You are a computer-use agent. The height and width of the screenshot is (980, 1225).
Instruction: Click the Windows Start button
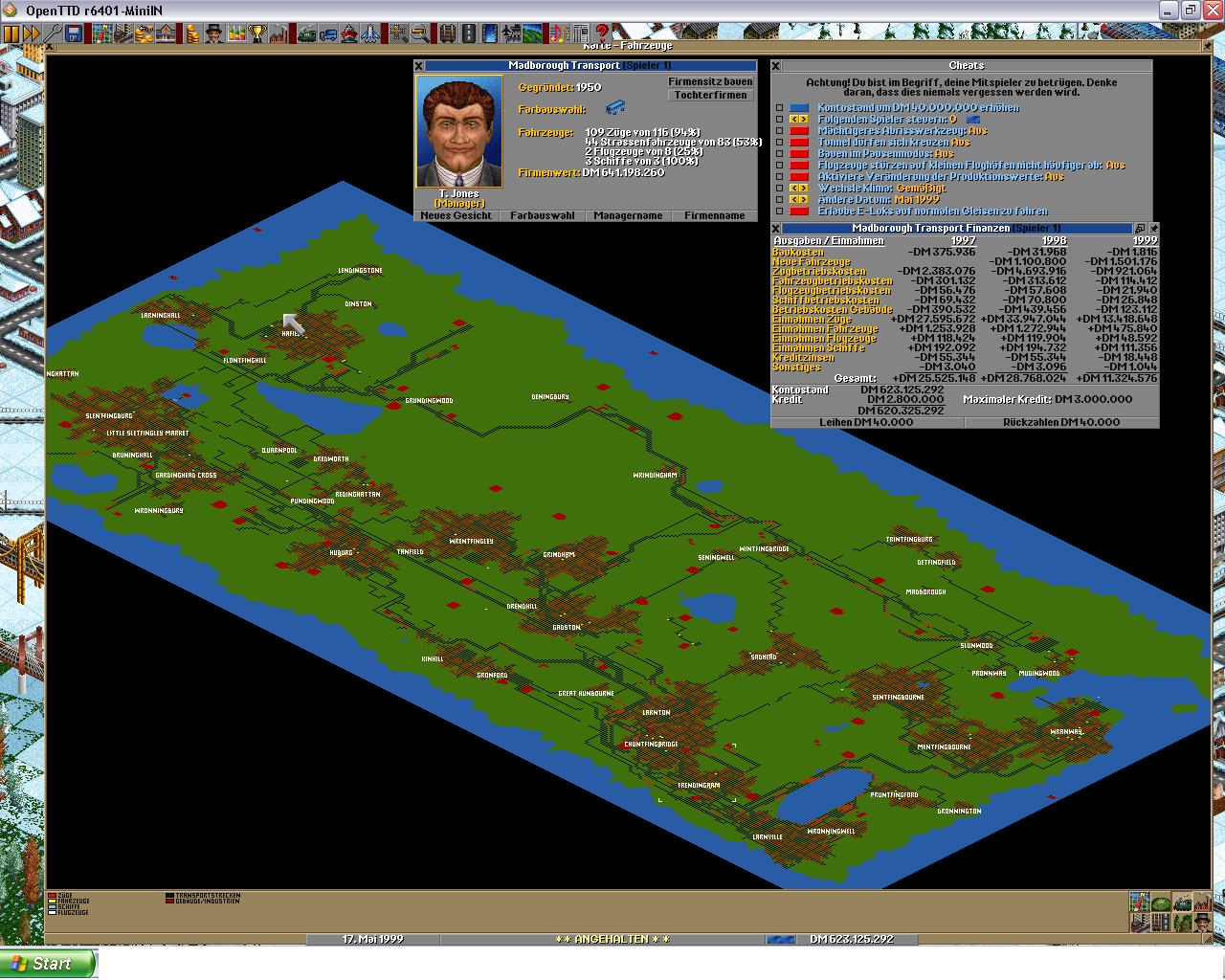click(49, 964)
